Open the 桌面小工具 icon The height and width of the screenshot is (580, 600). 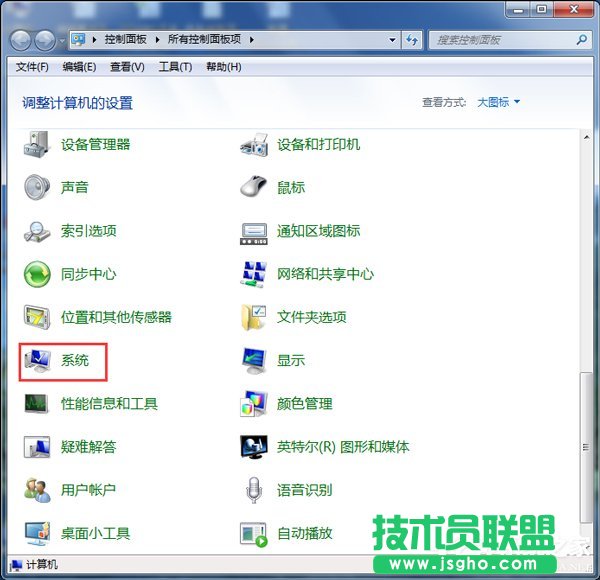pyautogui.click(x=37, y=533)
